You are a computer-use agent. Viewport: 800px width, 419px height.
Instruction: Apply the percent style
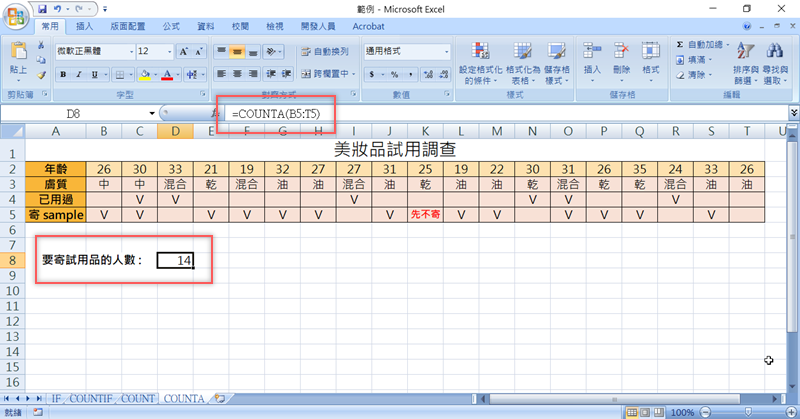[x=394, y=75]
